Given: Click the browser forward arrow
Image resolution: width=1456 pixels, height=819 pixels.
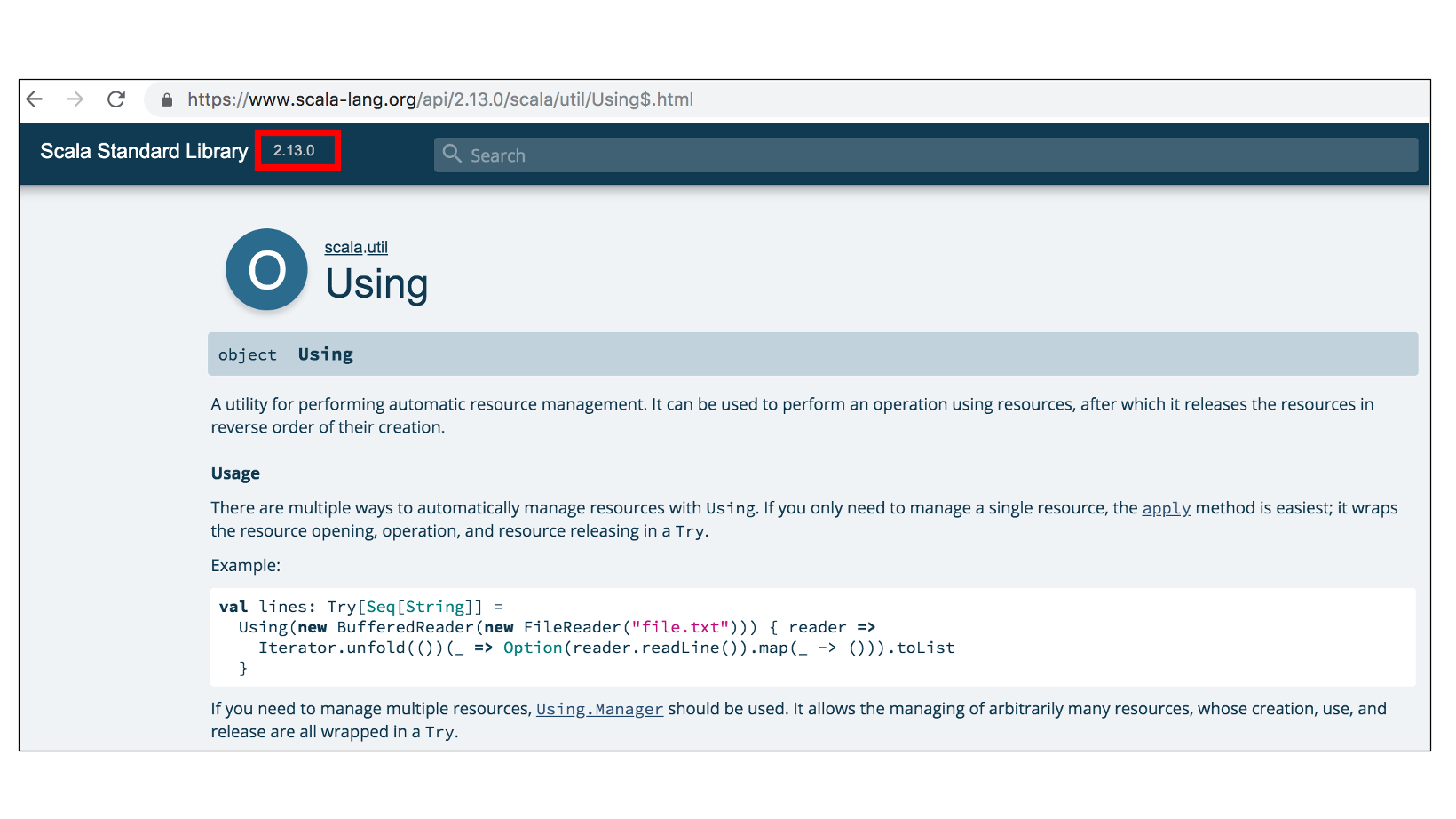Looking at the screenshot, I should [75, 99].
